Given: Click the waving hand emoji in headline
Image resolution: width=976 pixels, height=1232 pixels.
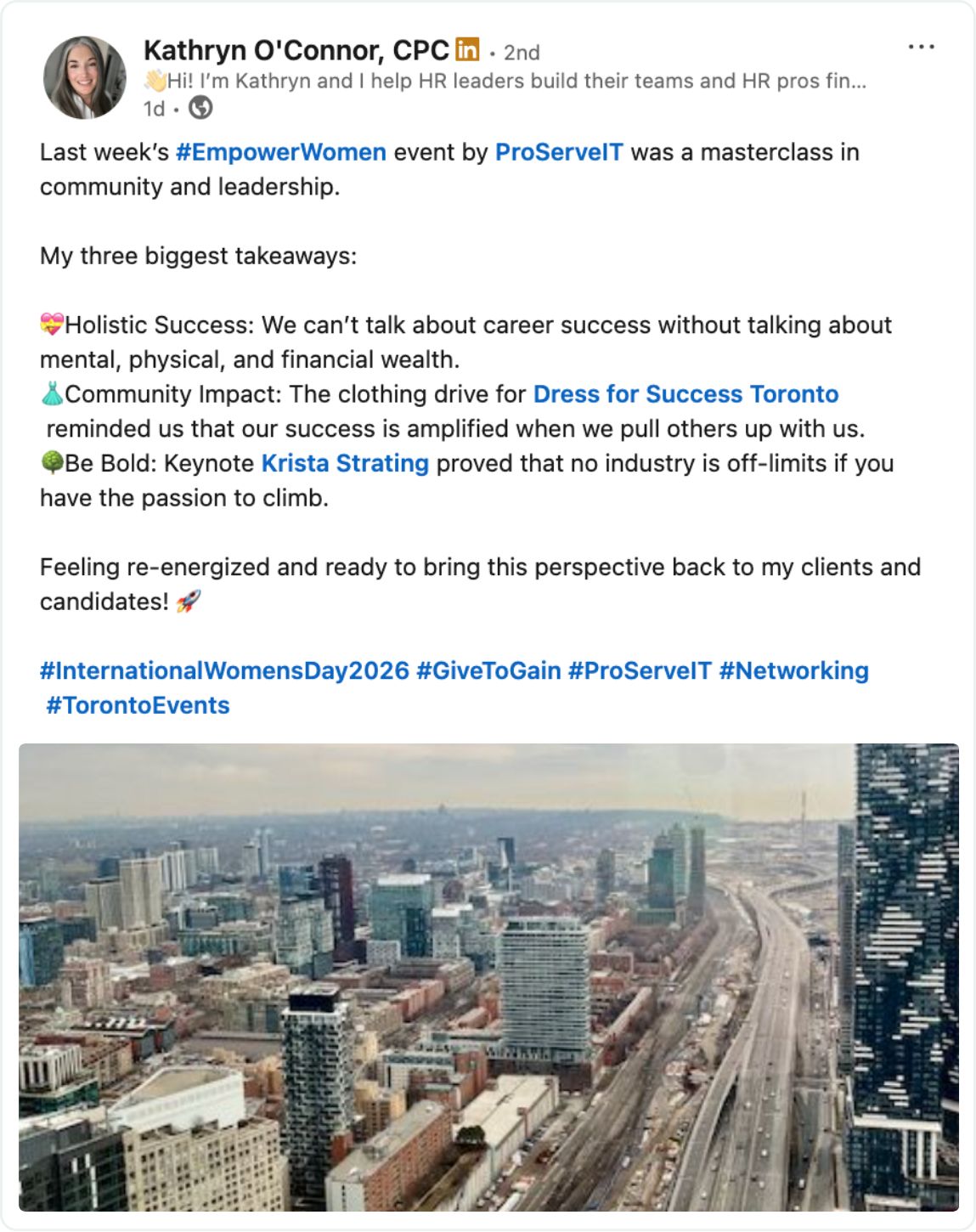Looking at the screenshot, I should click(x=155, y=81).
